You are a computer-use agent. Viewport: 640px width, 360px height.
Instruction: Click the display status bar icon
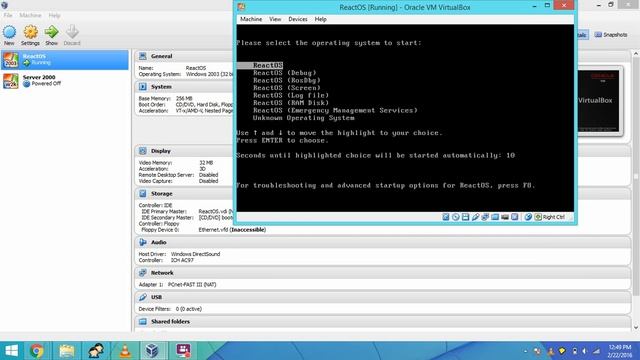tap(505, 217)
